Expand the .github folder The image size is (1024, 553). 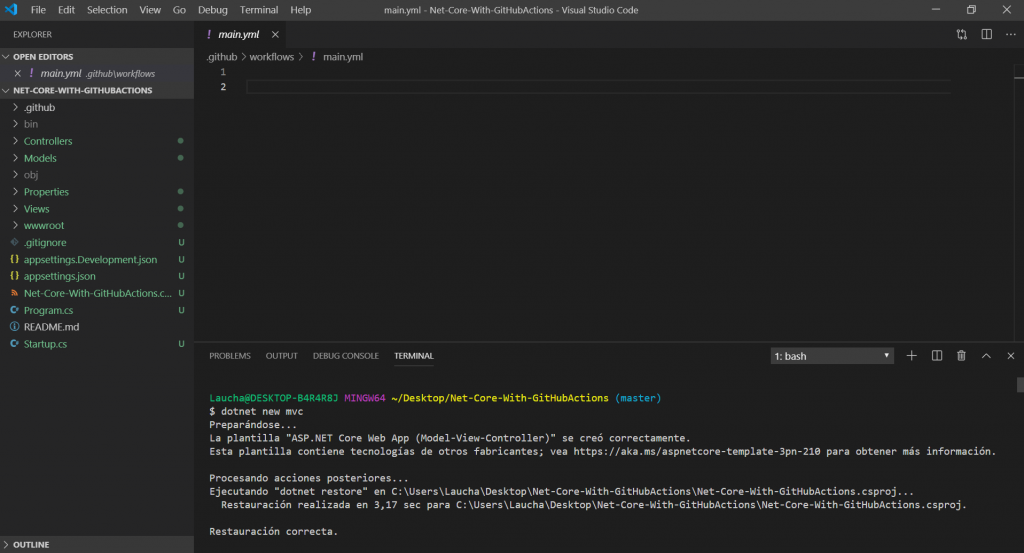click(x=15, y=107)
